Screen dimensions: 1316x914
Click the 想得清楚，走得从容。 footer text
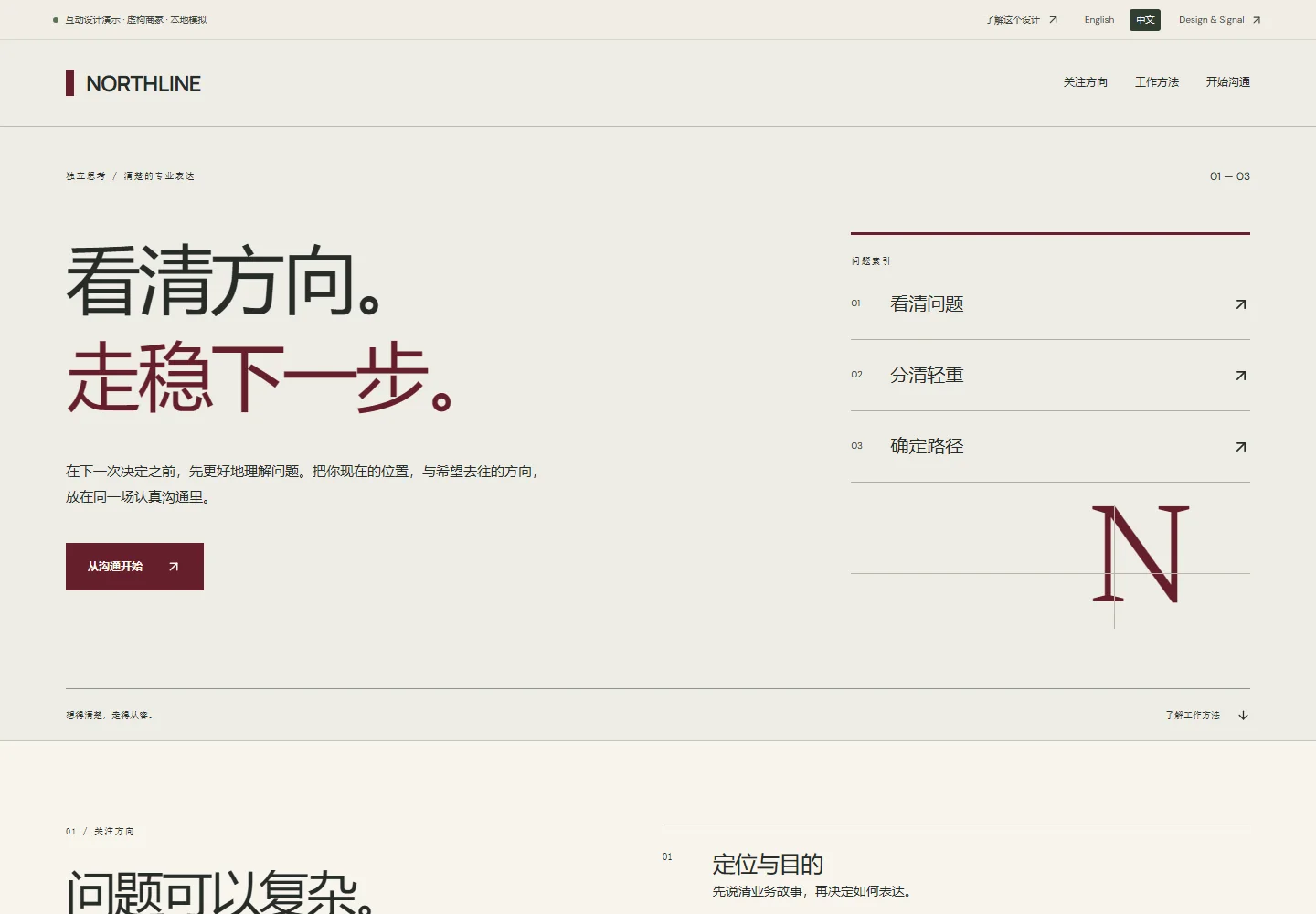(x=110, y=716)
